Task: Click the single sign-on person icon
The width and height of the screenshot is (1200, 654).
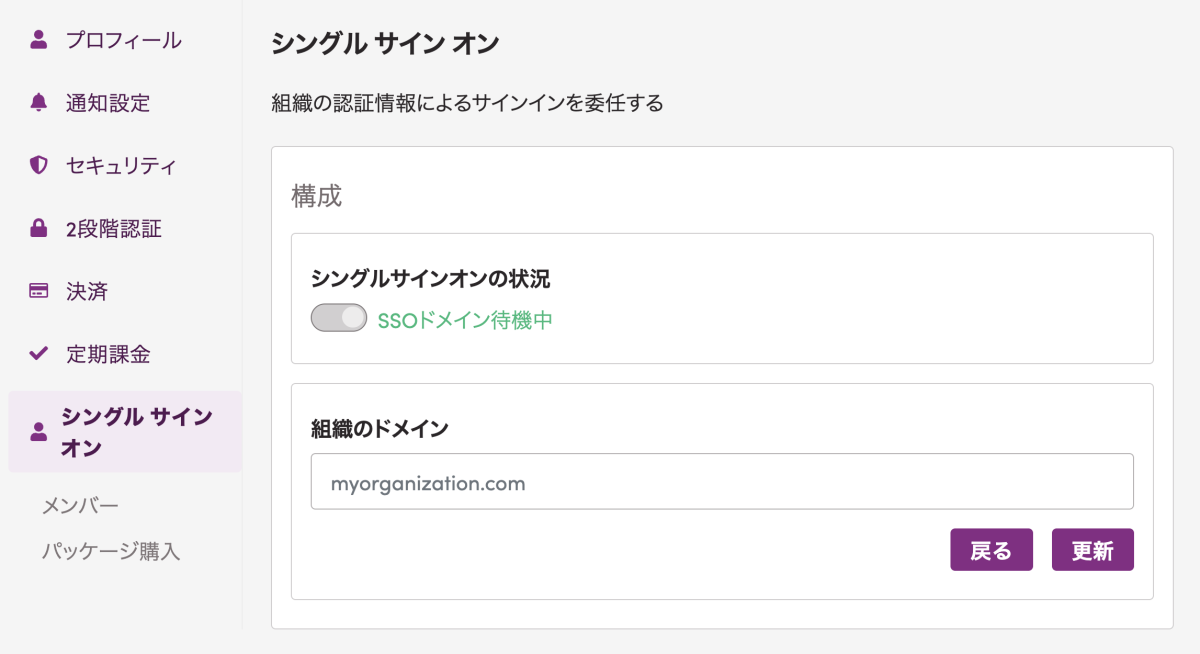Action: click(39, 432)
